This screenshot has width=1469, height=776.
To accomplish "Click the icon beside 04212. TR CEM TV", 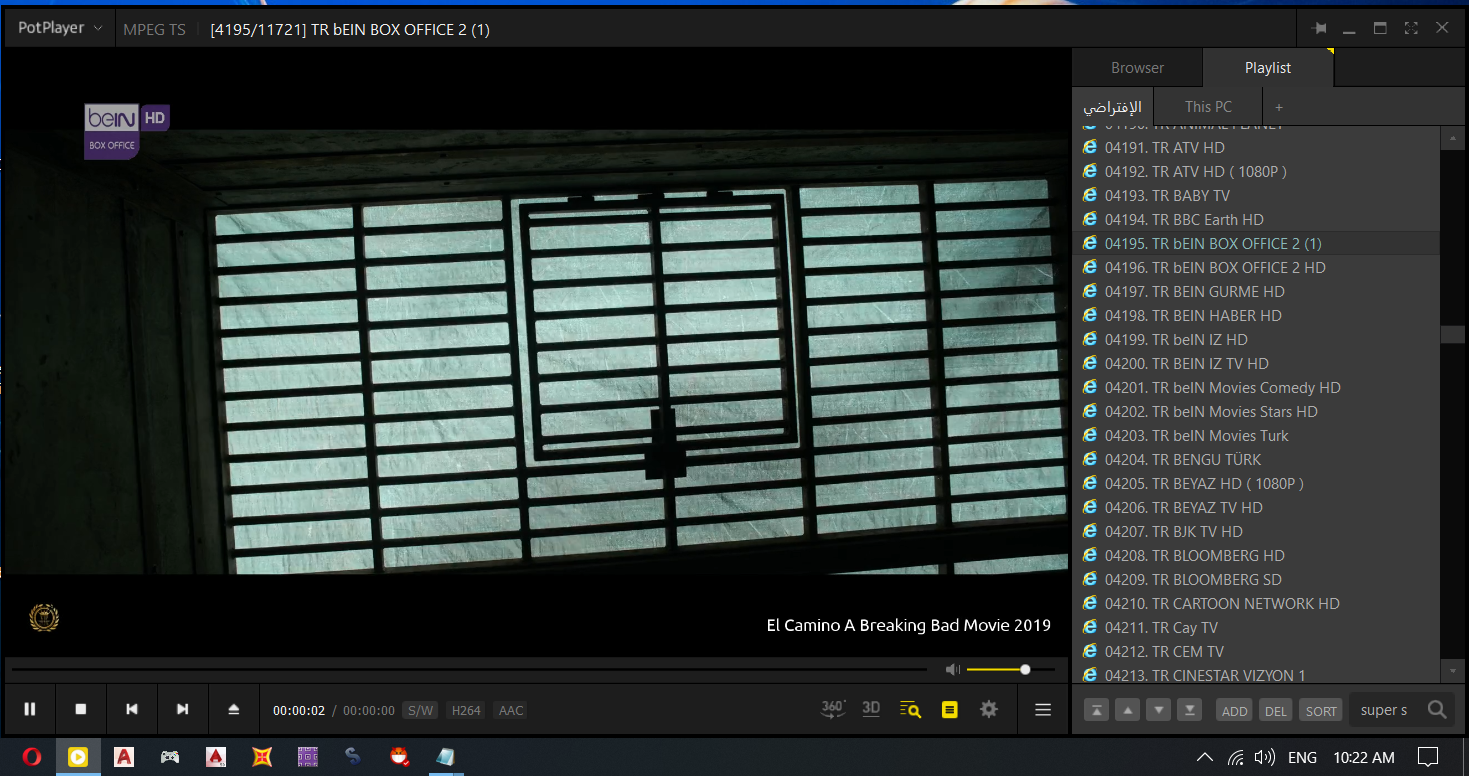I will (x=1090, y=650).
